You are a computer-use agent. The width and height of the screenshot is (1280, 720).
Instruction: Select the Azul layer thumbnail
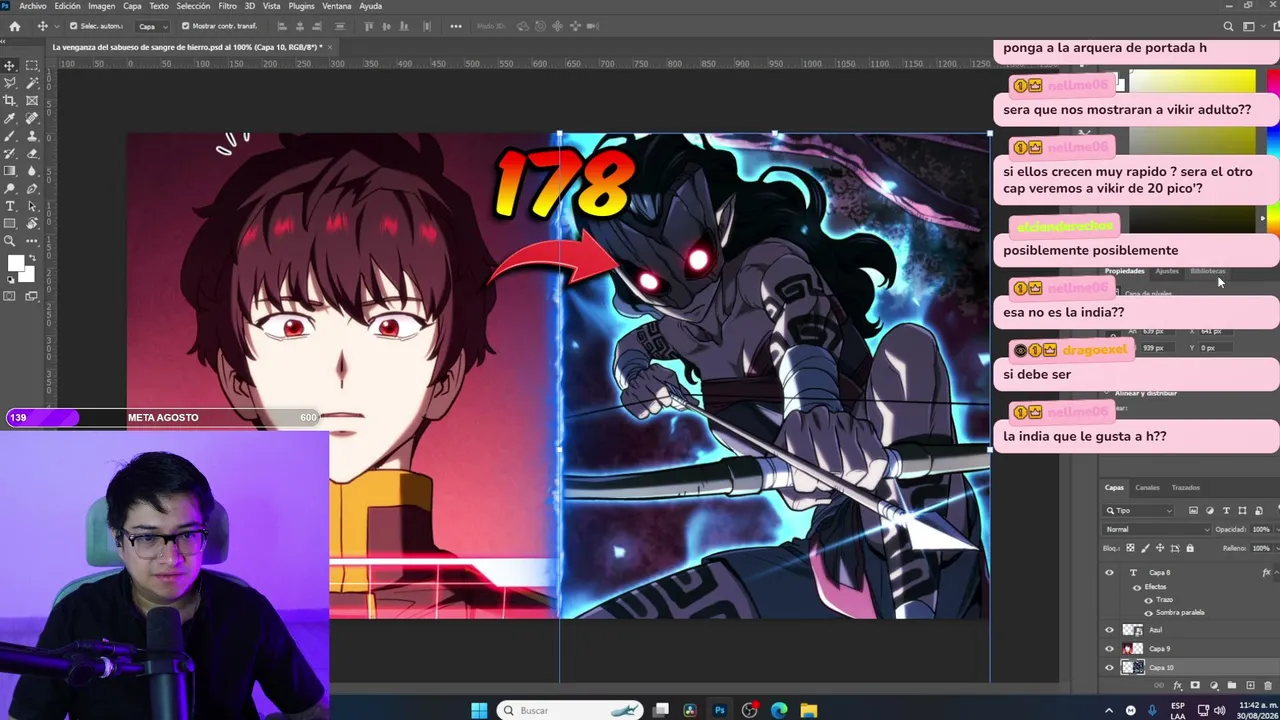tap(1133, 630)
